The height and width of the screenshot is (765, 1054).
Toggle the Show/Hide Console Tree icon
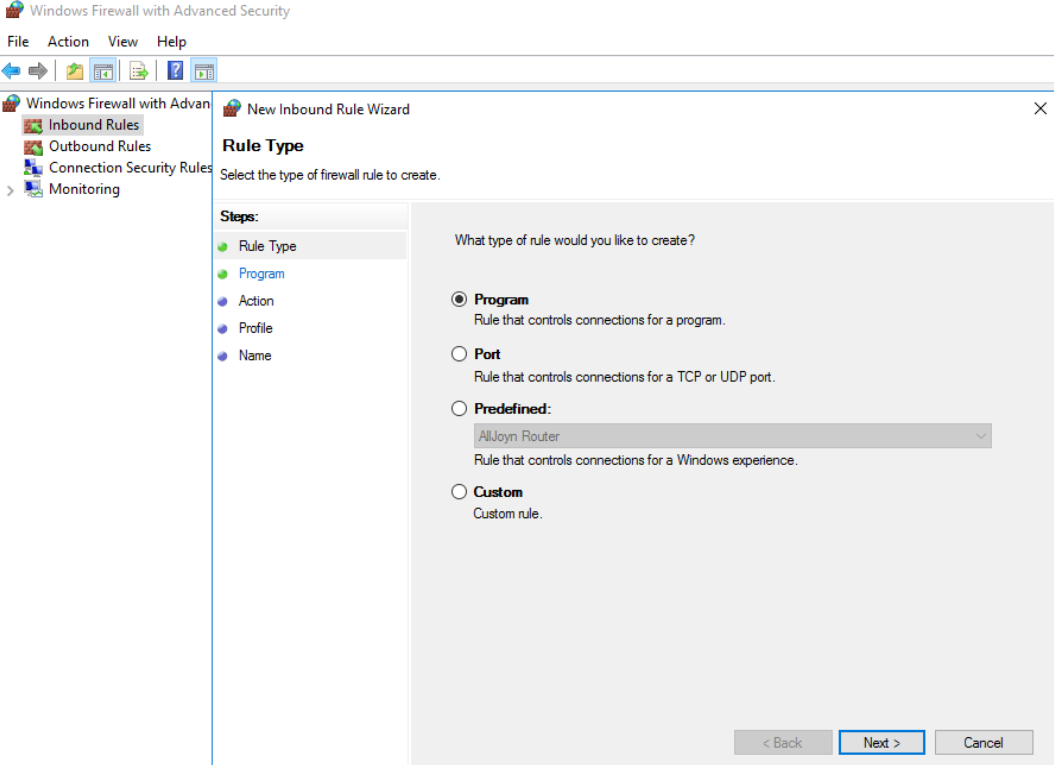click(x=102, y=71)
